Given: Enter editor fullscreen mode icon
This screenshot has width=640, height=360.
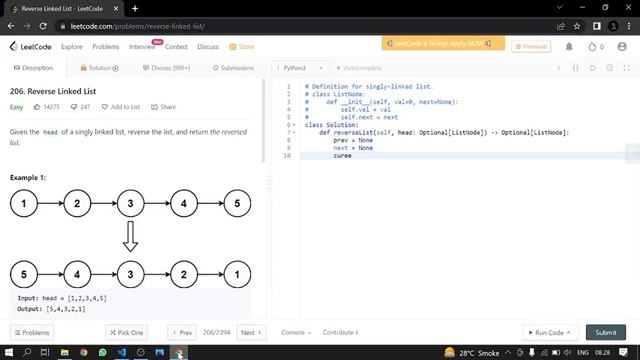Looking at the screenshot, I should [627, 68].
